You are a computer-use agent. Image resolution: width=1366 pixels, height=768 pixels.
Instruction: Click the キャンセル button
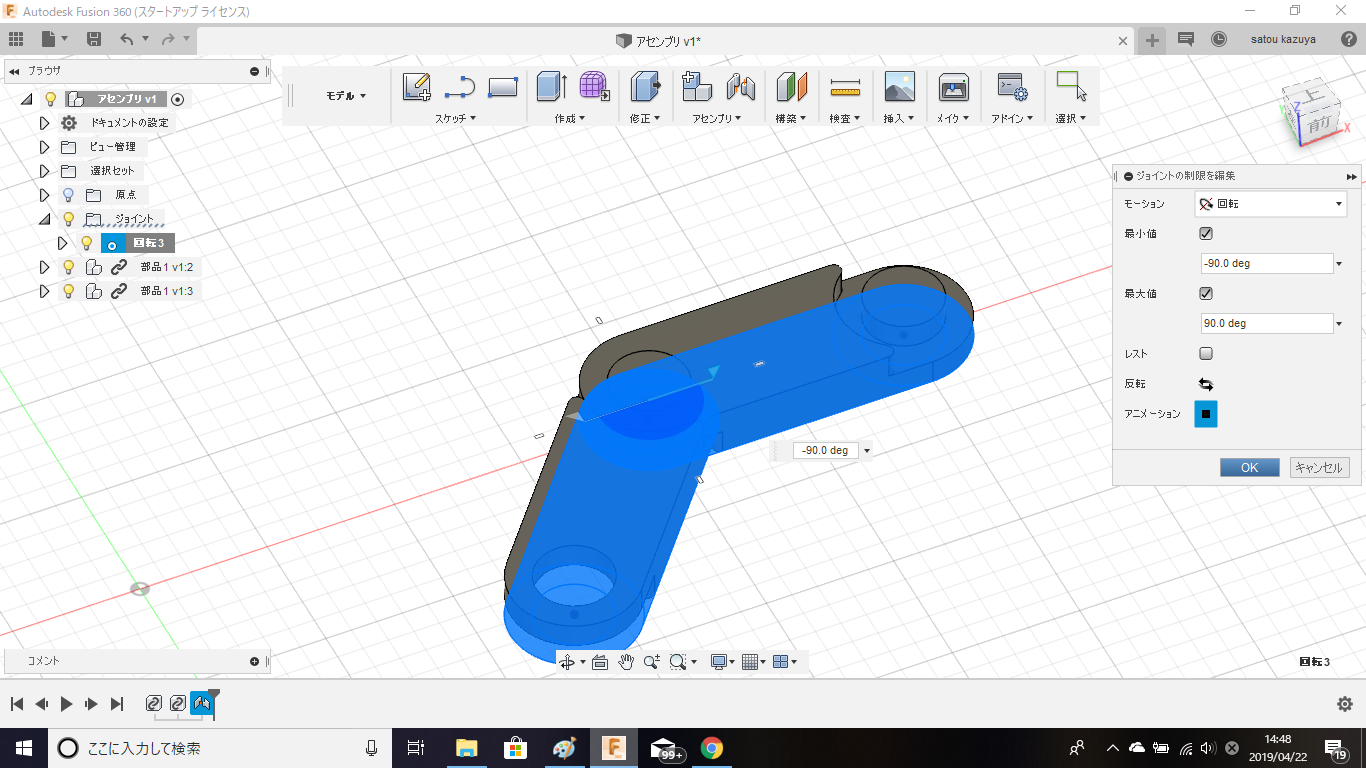[x=1319, y=467]
